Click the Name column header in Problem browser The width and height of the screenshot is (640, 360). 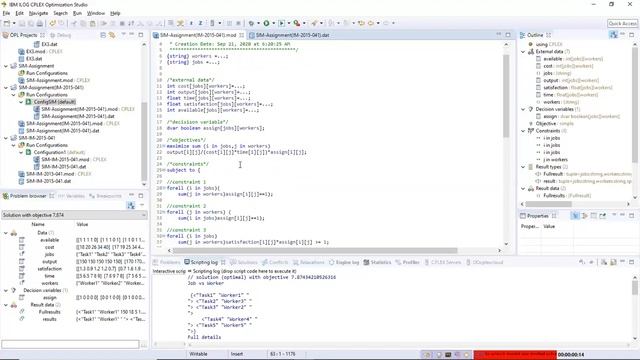[38, 224]
